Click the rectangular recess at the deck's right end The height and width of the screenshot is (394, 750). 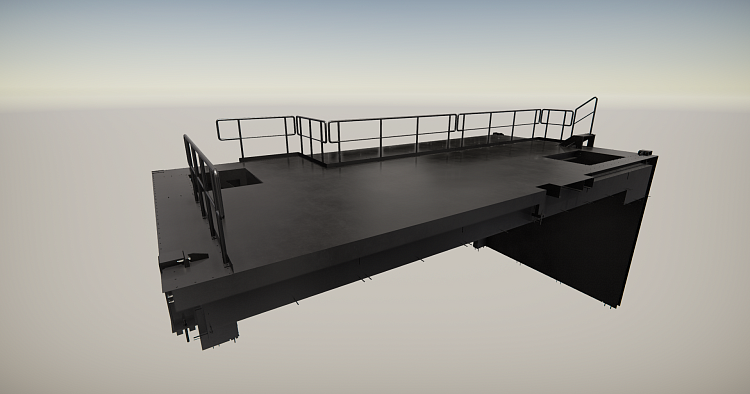585,157
